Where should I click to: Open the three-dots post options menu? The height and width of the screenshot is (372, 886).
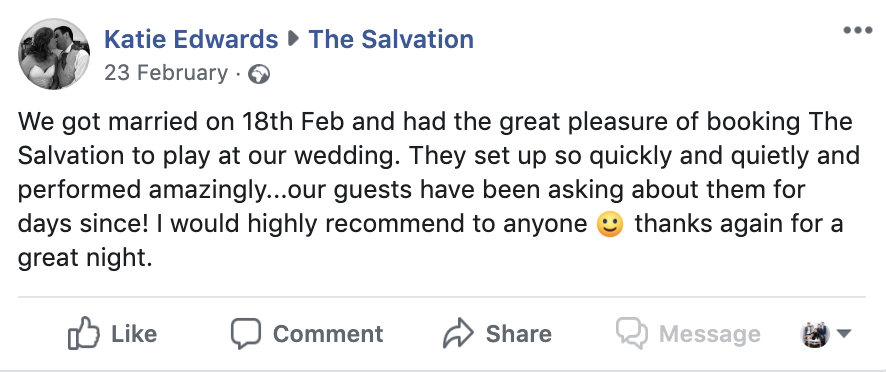[x=857, y=31]
